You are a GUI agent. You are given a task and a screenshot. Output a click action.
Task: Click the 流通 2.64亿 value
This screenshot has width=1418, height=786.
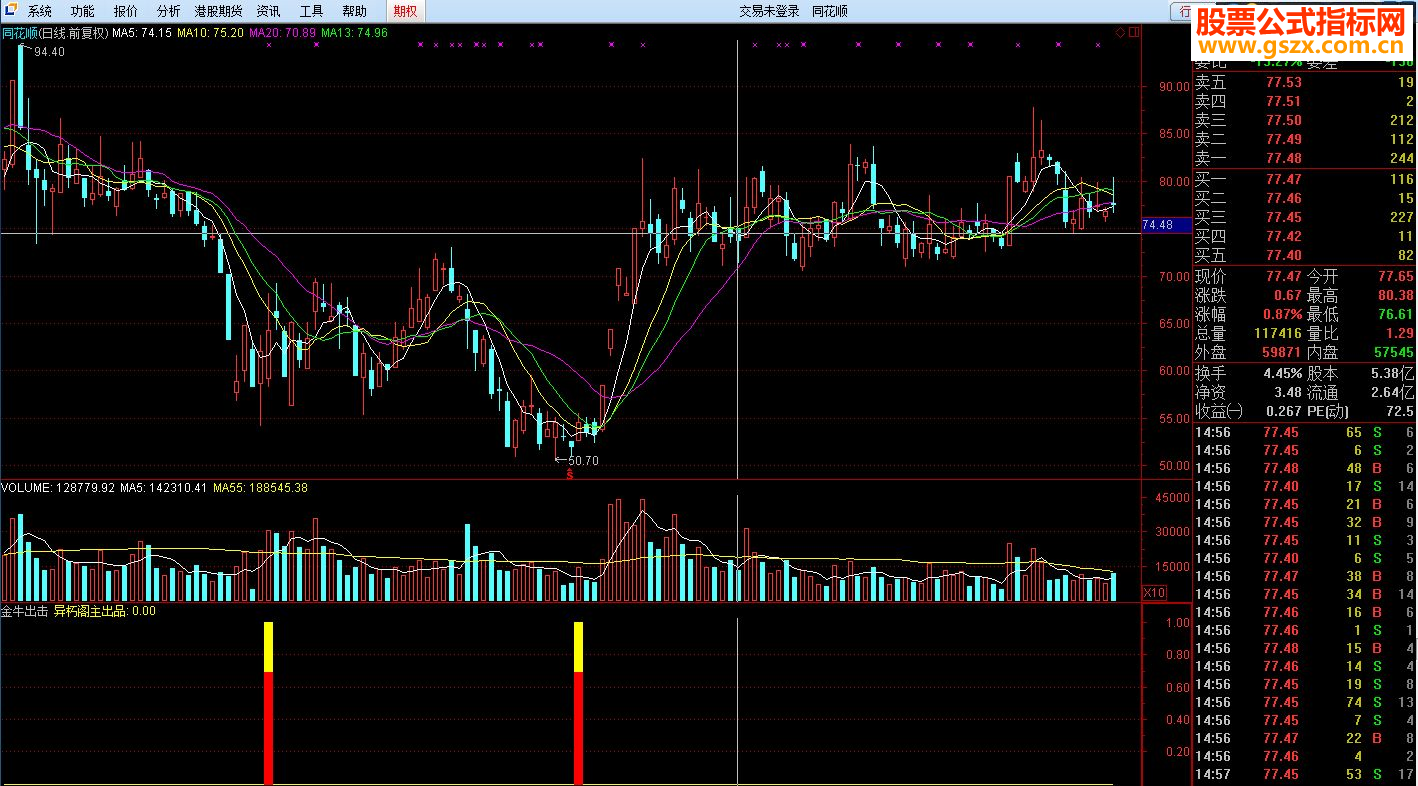tap(1392, 392)
